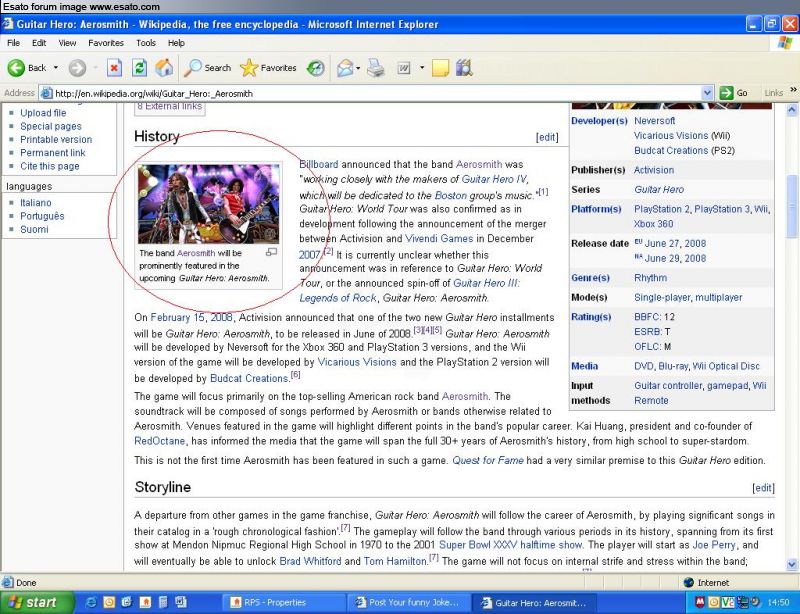
Task: Click the Suomi language link
Action: pos(34,229)
